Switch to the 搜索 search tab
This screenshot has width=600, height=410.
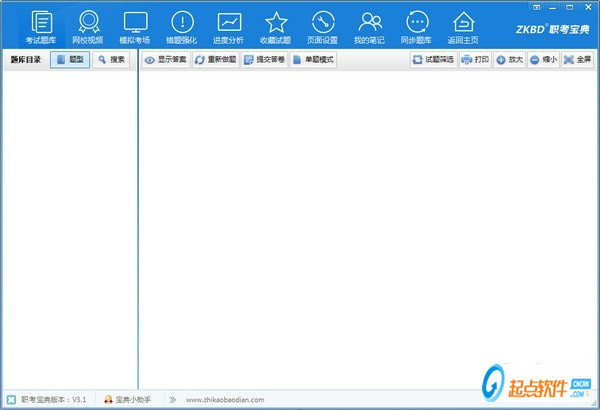[x=111, y=60]
